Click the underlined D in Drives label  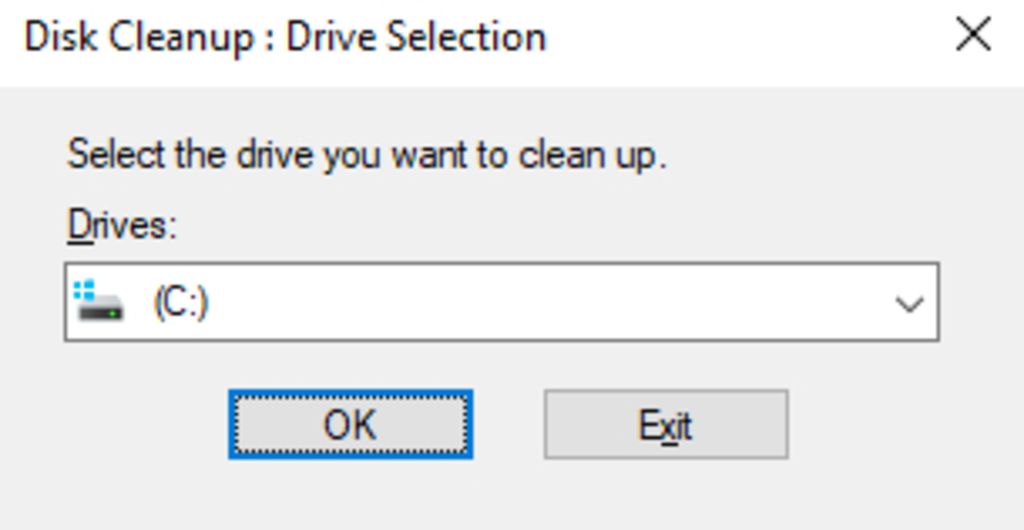[x=81, y=226]
